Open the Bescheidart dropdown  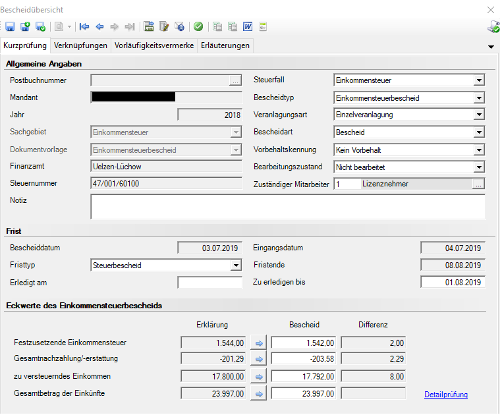point(479,132)
